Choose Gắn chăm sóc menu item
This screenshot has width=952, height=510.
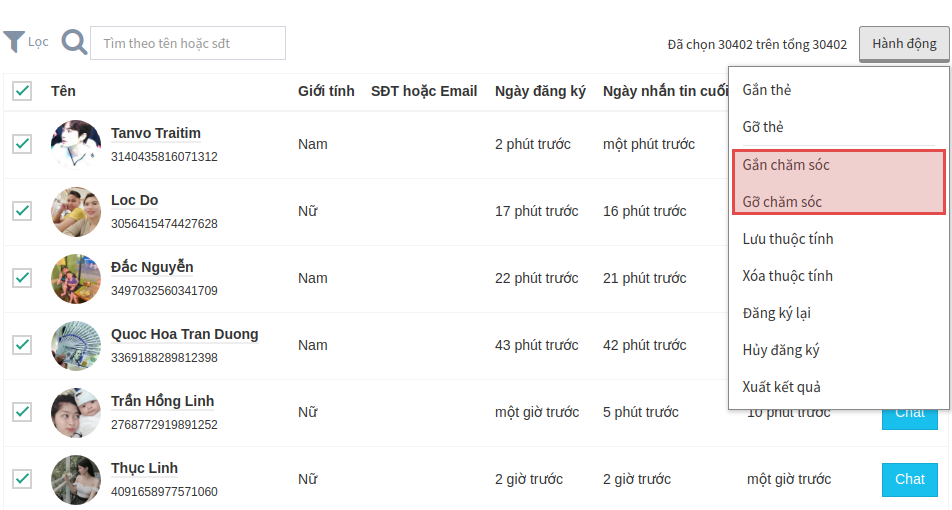[786, 164]
